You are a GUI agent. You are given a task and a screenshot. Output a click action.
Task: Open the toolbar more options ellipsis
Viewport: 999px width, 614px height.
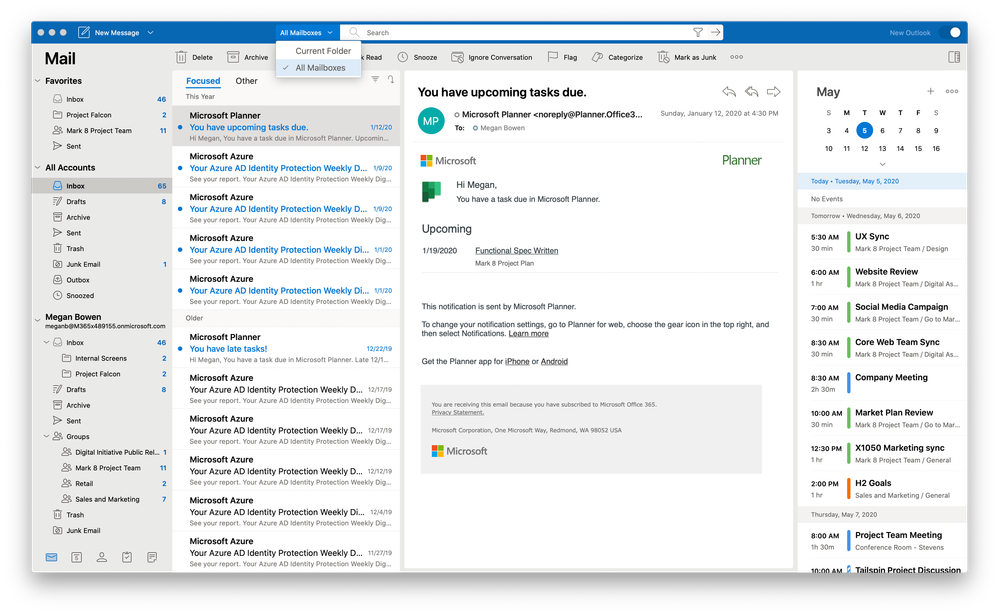click(737, 57)
